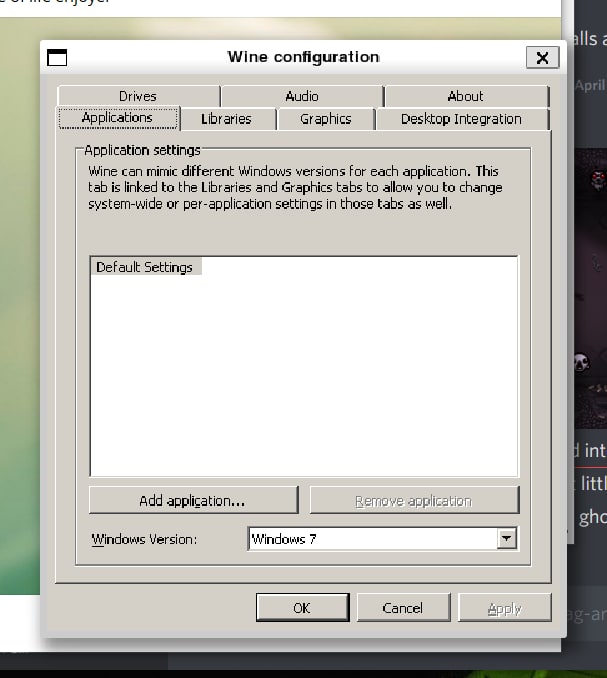Click the Cancel button
The width and height of the screenshot is (607, 678).
[403, 608]
